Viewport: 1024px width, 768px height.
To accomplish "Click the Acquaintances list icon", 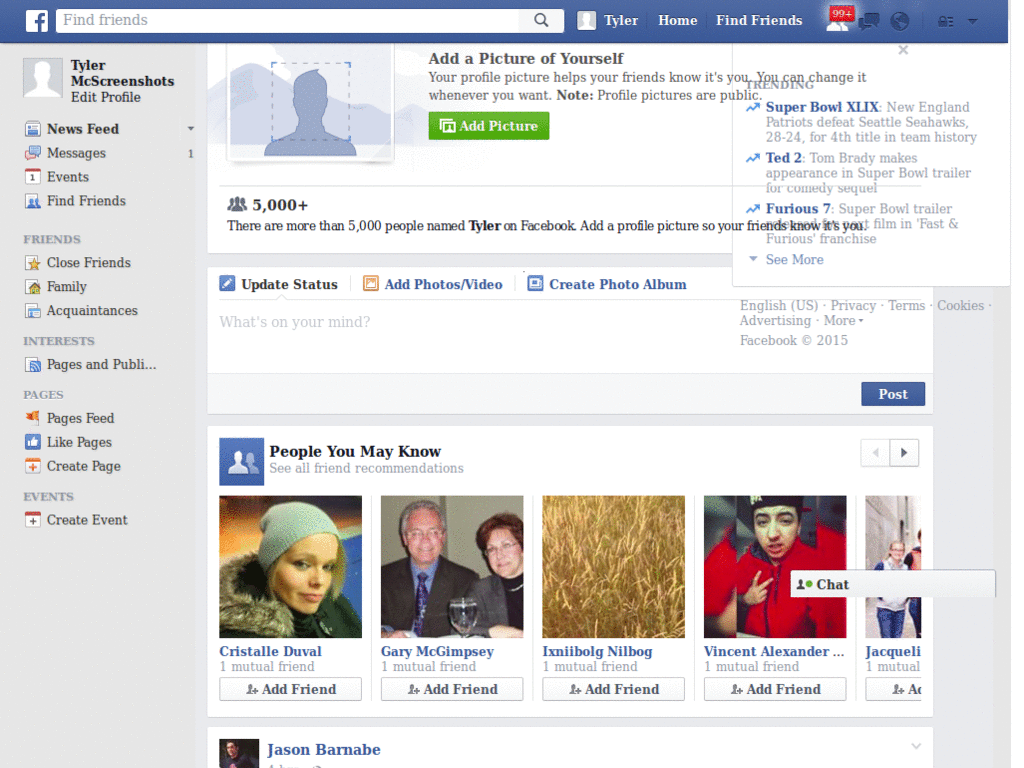I will 33,311.
